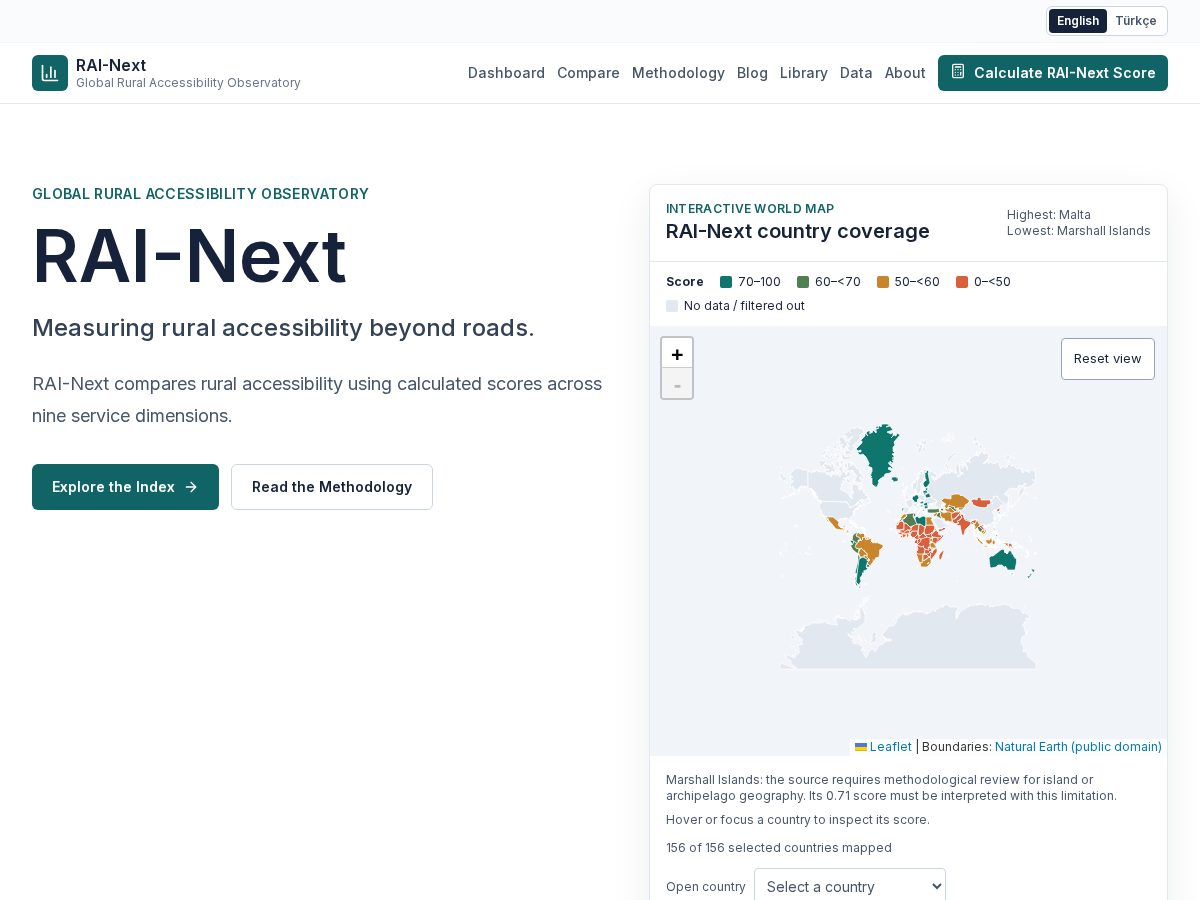Screen dimensions: 1200x900
Task: Open the Blog page
Action: (x=752, y=73)
